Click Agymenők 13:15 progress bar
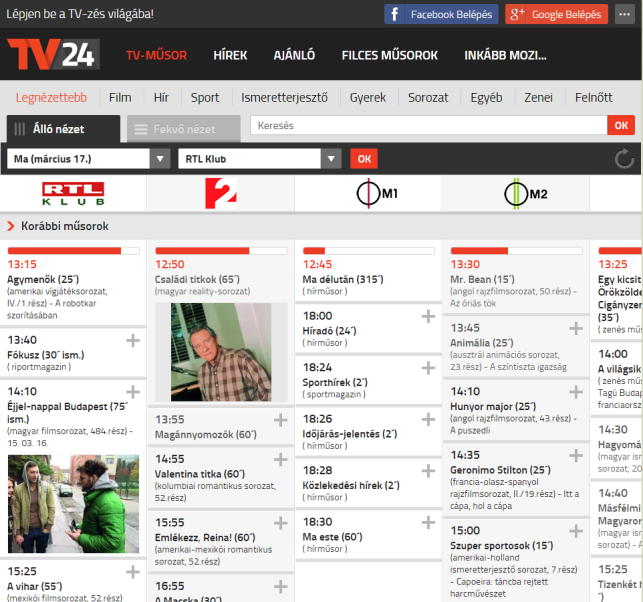 coord(73,251)
